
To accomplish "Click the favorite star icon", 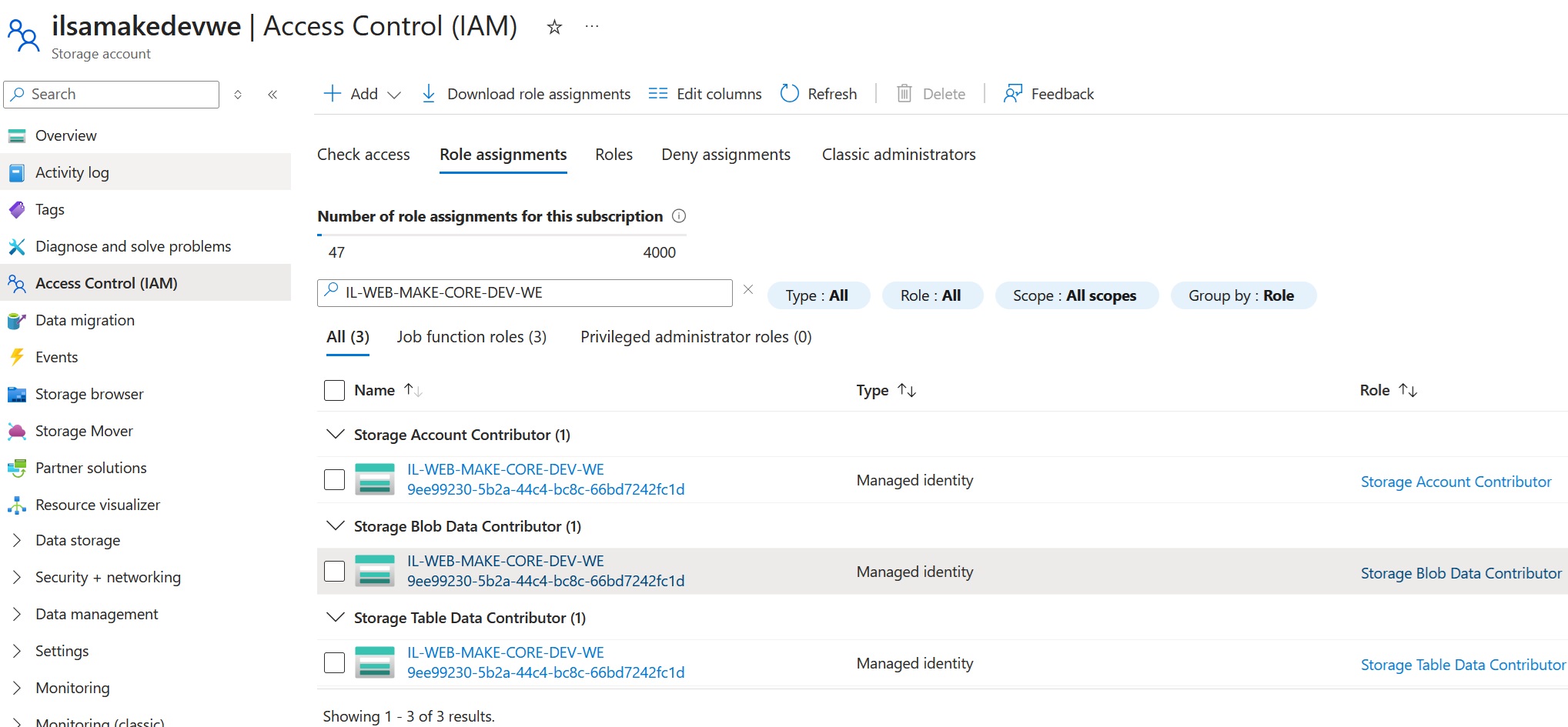I will pyautogui.click(x=554, y=28).
